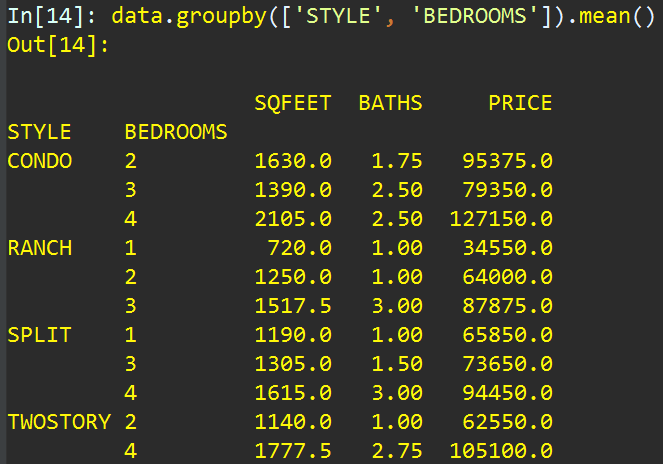Viewport: 663px width, 464px height.
Task: Click the 2.75 baths value
Action: (397, 451)
